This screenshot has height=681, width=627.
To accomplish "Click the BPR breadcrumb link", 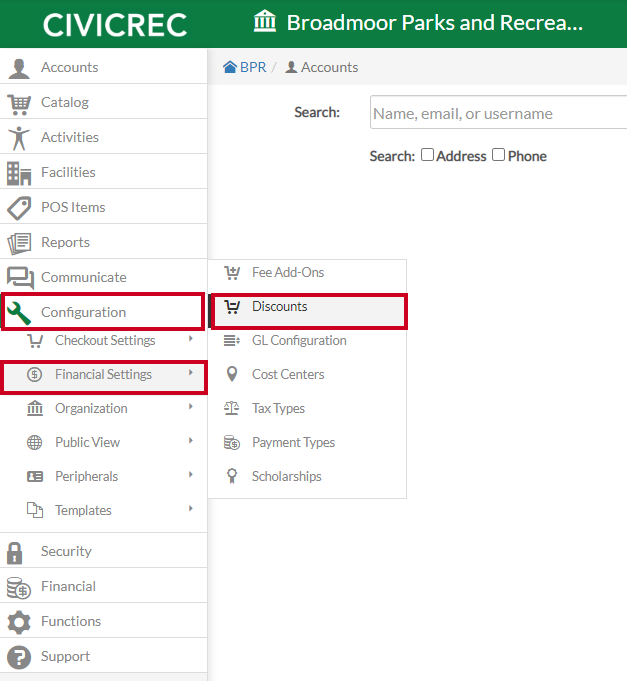I will [253, 67].
